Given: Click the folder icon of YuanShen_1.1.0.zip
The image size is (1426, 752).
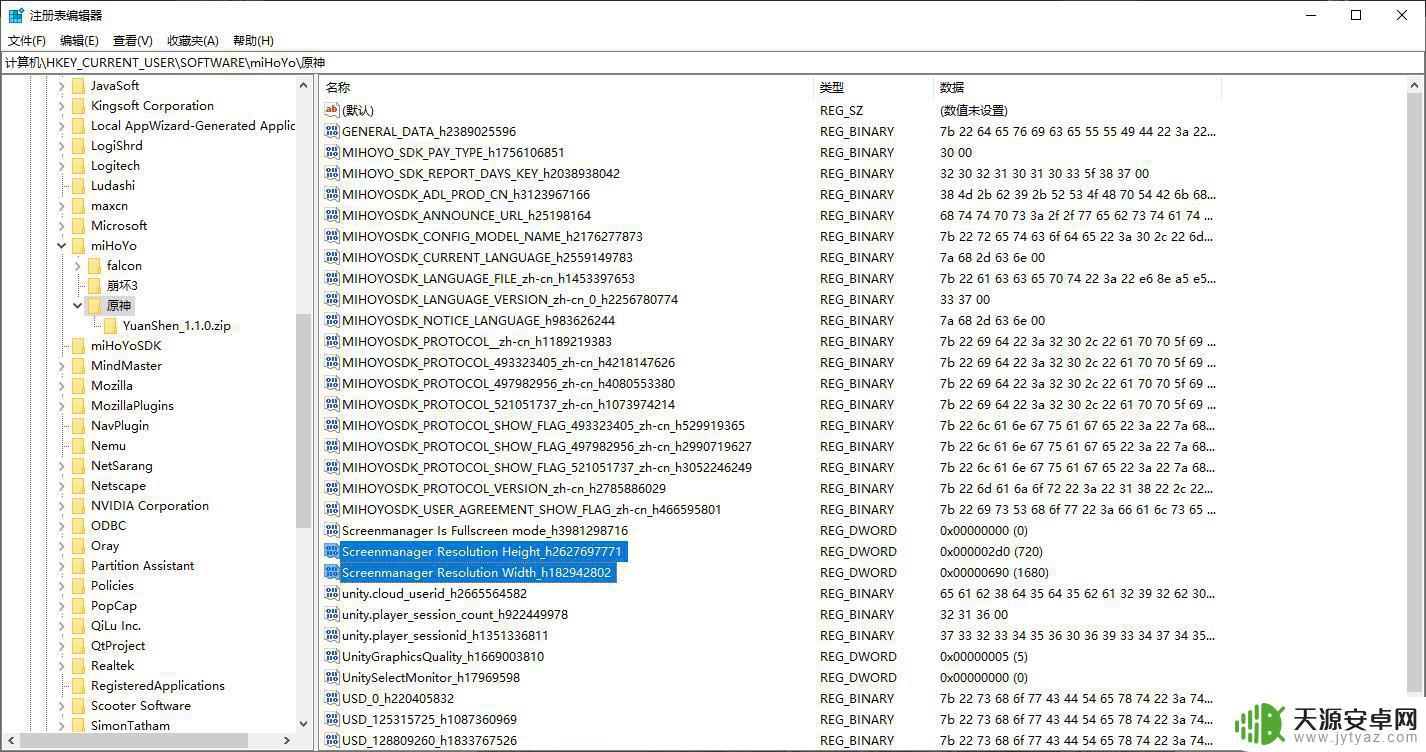Looking at the screenshot, I should tap(110, 325).
